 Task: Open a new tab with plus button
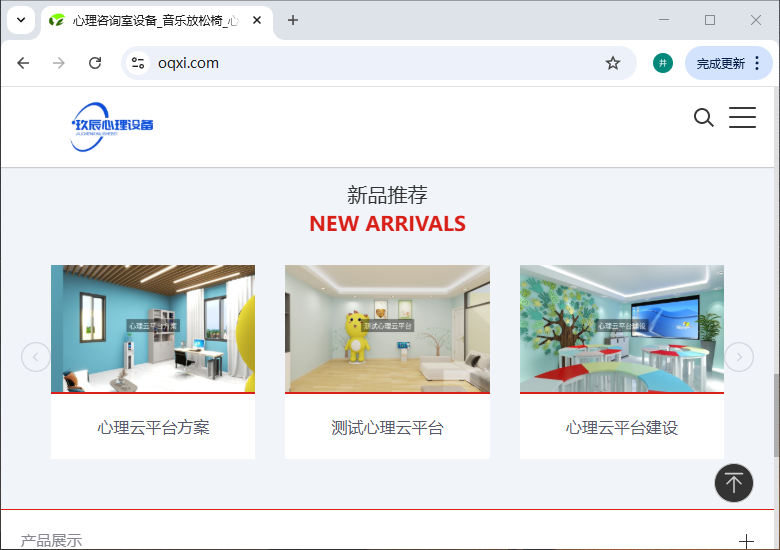293,20
